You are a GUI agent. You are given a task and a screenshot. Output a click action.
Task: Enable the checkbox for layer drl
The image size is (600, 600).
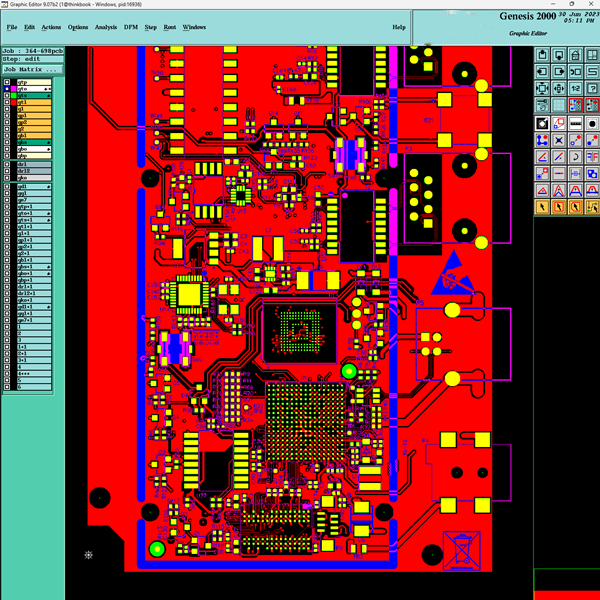8,164
